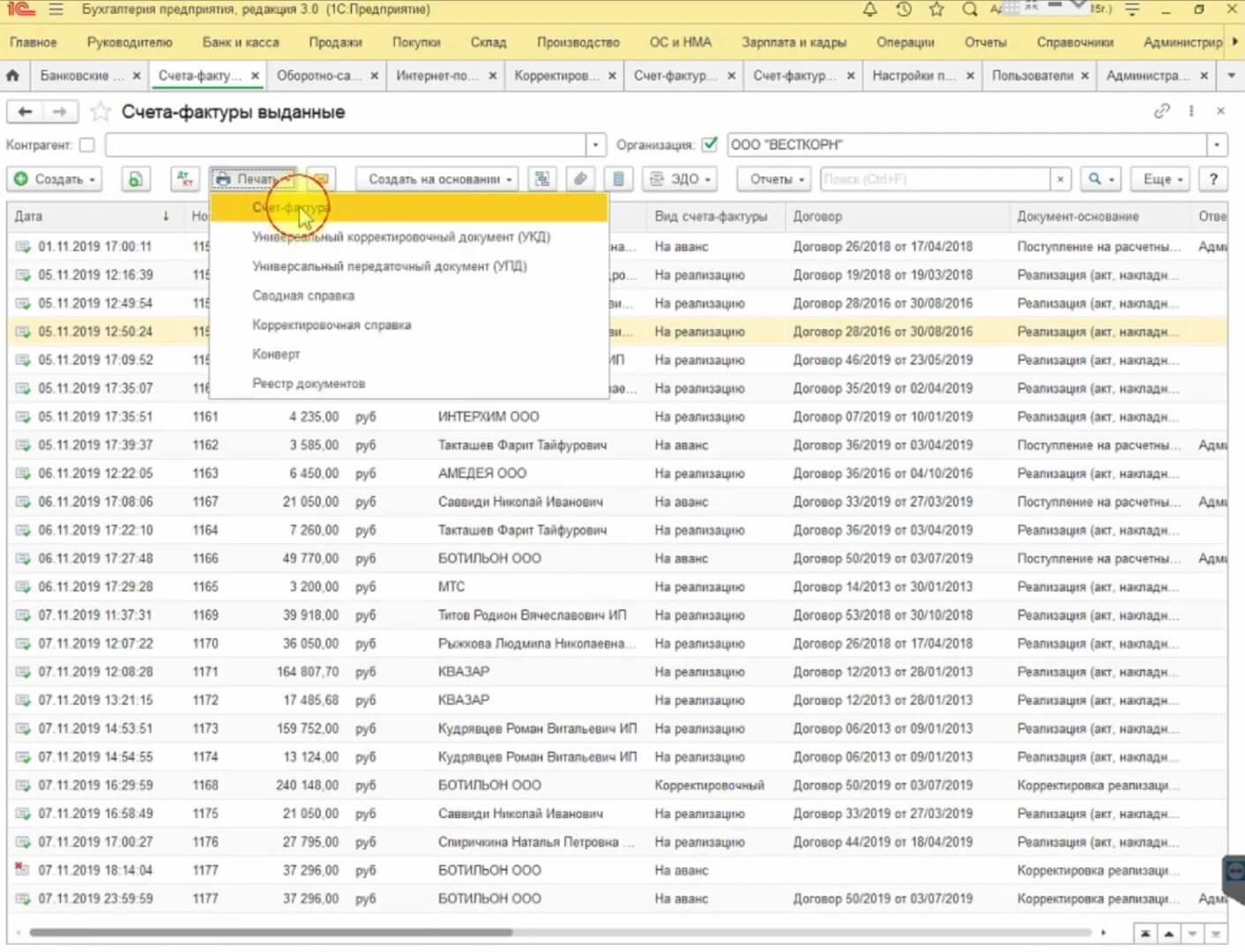Select Корректировочная справка print option

(x=409, y=325)
